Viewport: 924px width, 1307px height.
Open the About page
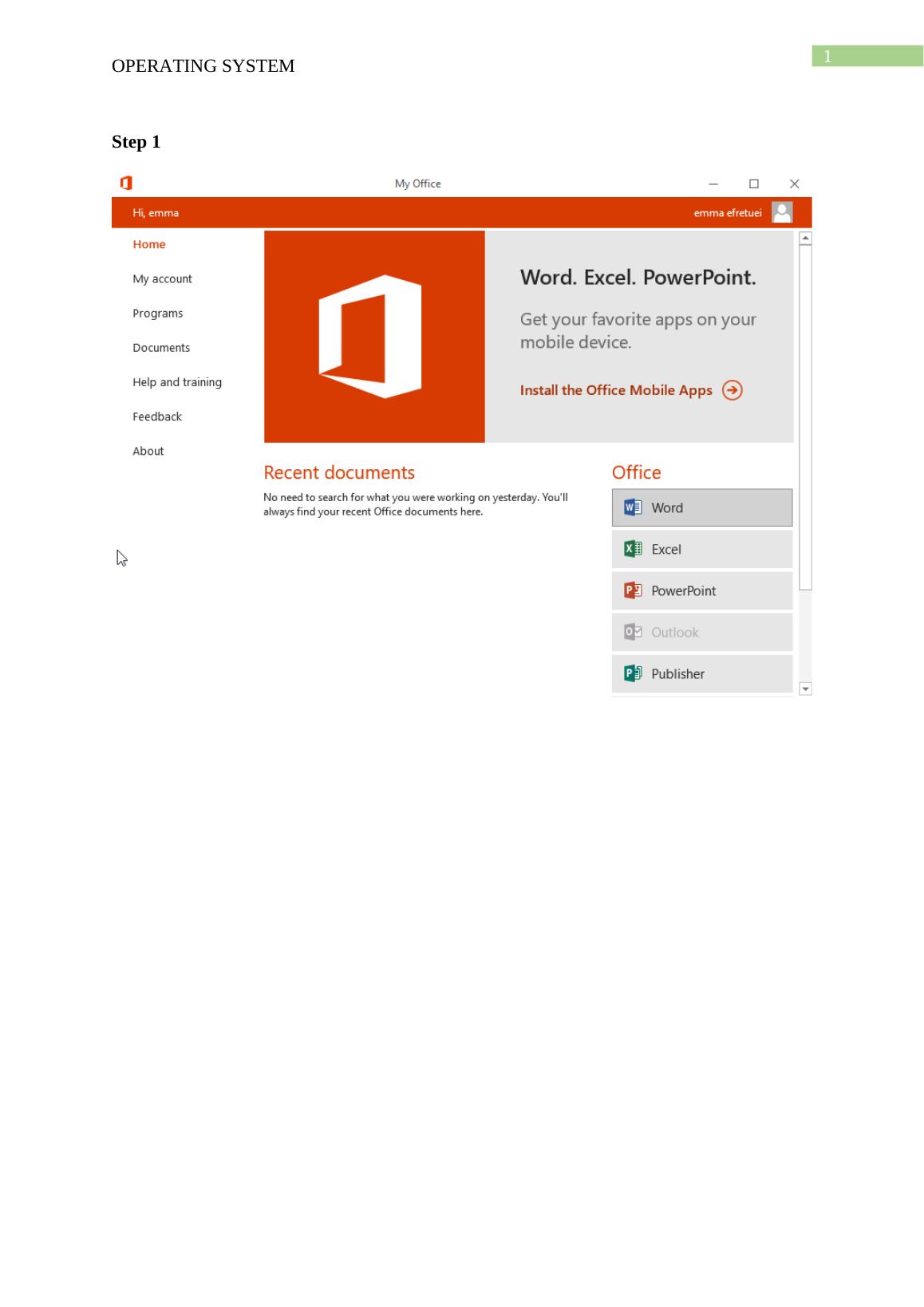point(148,451)
